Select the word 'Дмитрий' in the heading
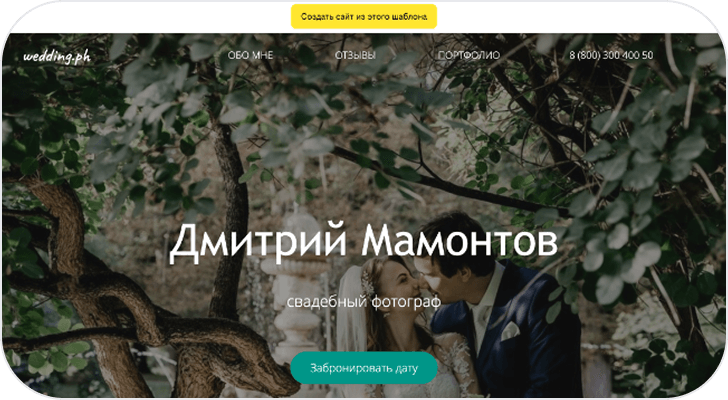This screenshot has height=400, width=728. coord(258,241)
